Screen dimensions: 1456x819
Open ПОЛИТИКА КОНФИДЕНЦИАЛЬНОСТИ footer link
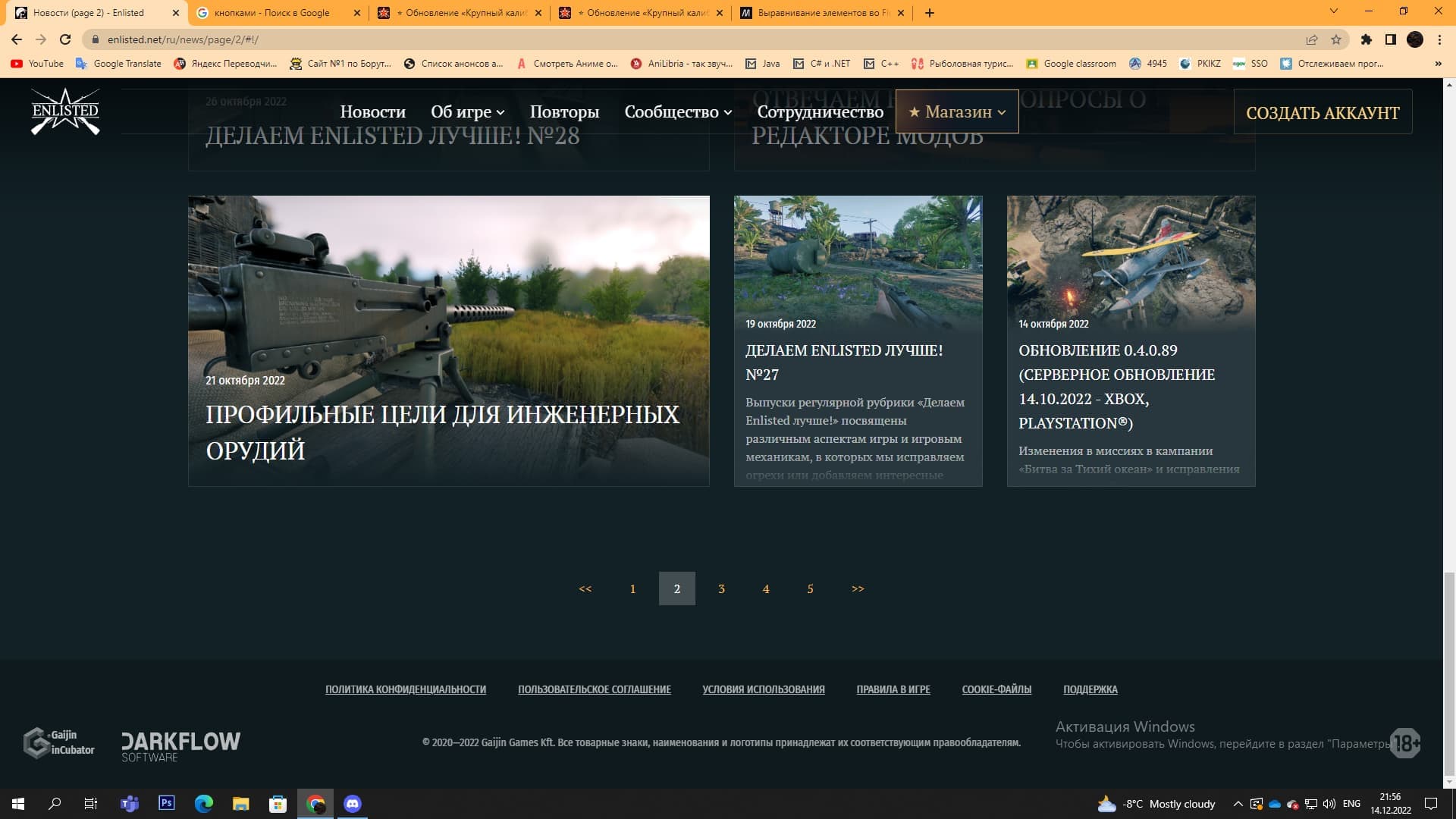click(406, 689)
